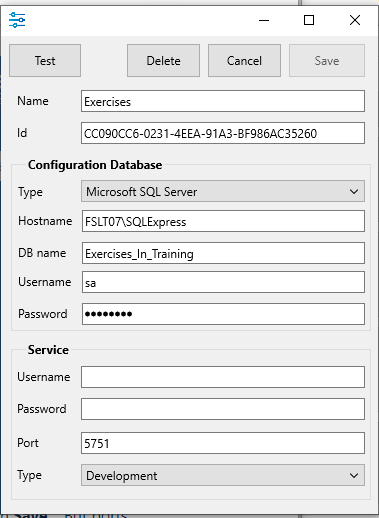Viewport: 379px width, 518px height.
Task: Open the Microsoft SQL Server type dropdown
Action: point(223,191)
